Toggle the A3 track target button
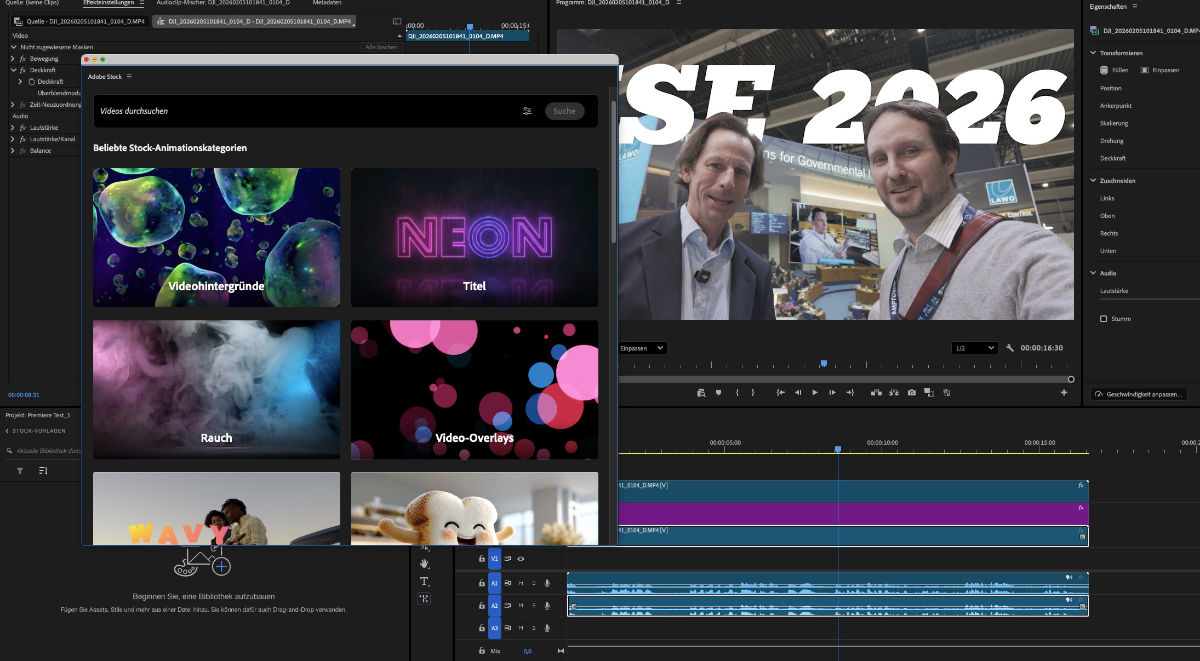The height and width of the screenshot is (661, 1200). [494, 628]
